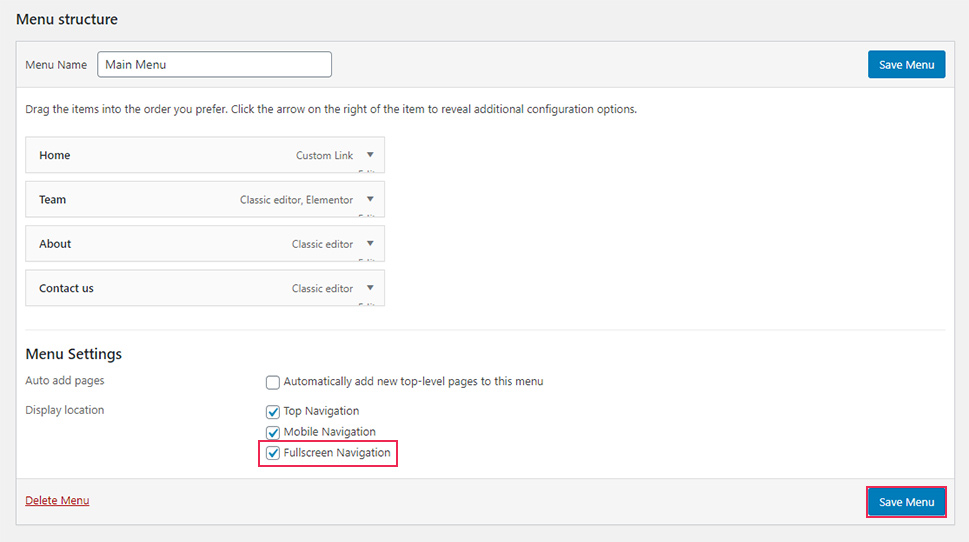
Task: Toggle the Fullscreen Navigation checkbox
Action: 273,453
